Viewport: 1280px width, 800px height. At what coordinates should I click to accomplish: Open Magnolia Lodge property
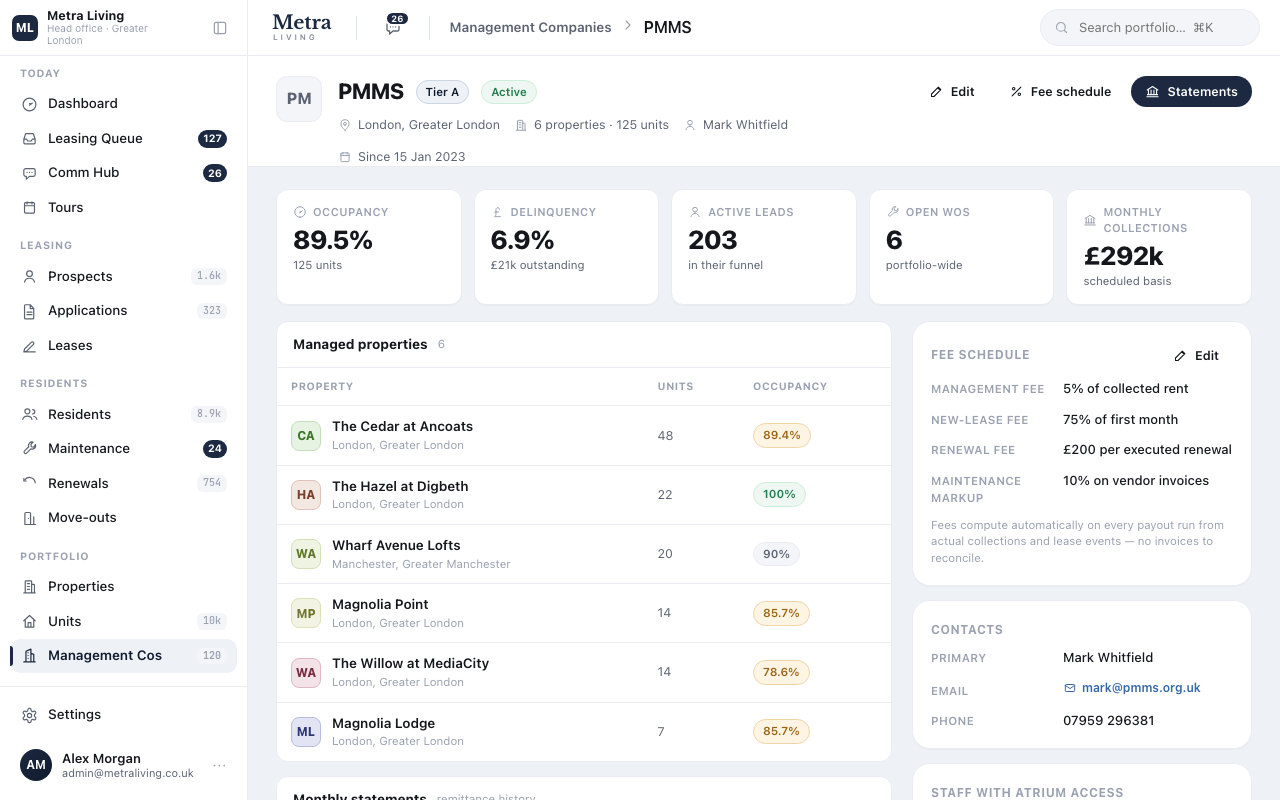584,732
